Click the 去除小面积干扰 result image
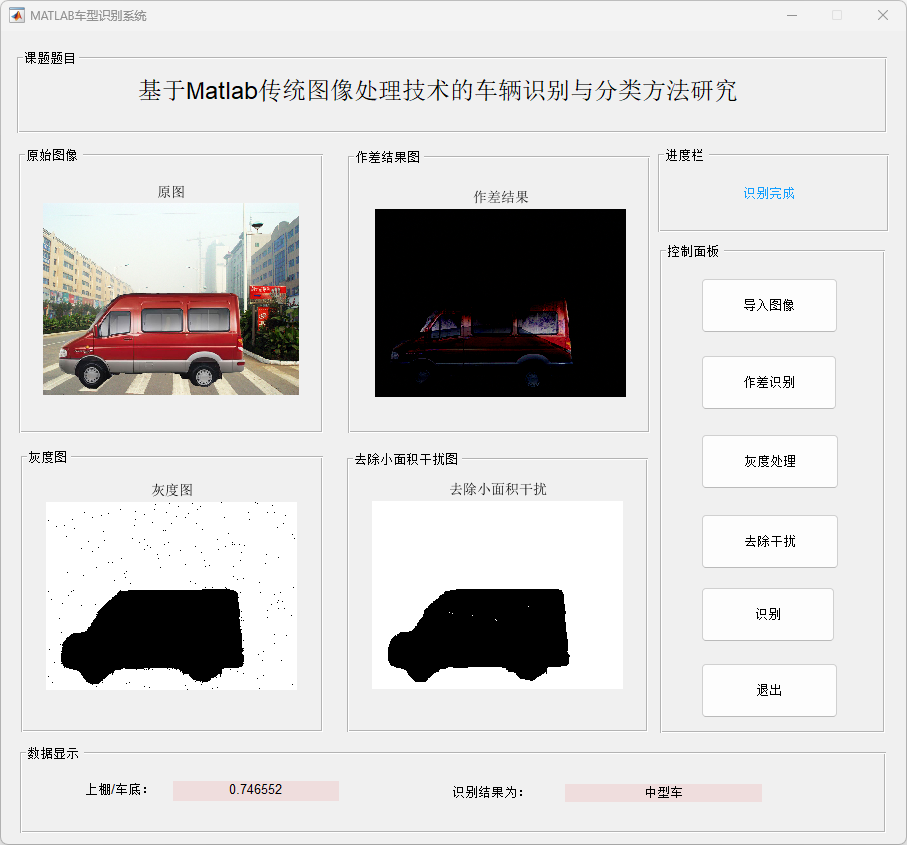 click(x=497, y=595)
